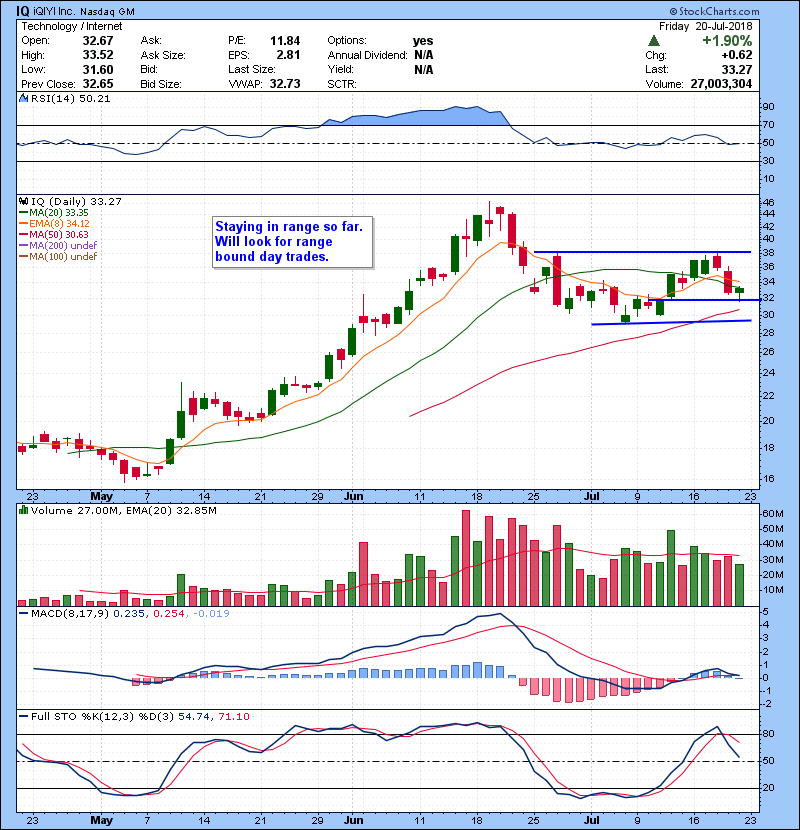Click the volume bars icon beside Volume label

point(23,511)
